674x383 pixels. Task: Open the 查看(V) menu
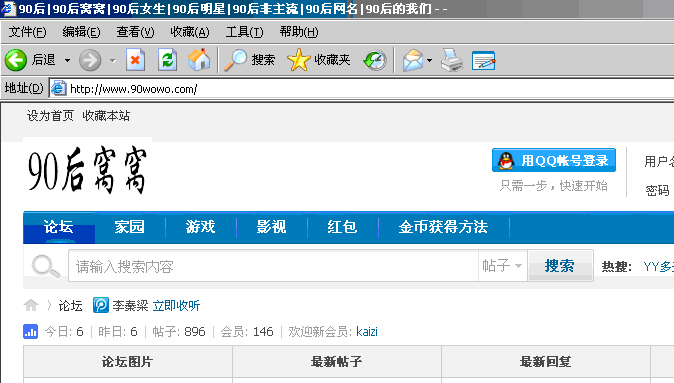[x=135, y=32]
